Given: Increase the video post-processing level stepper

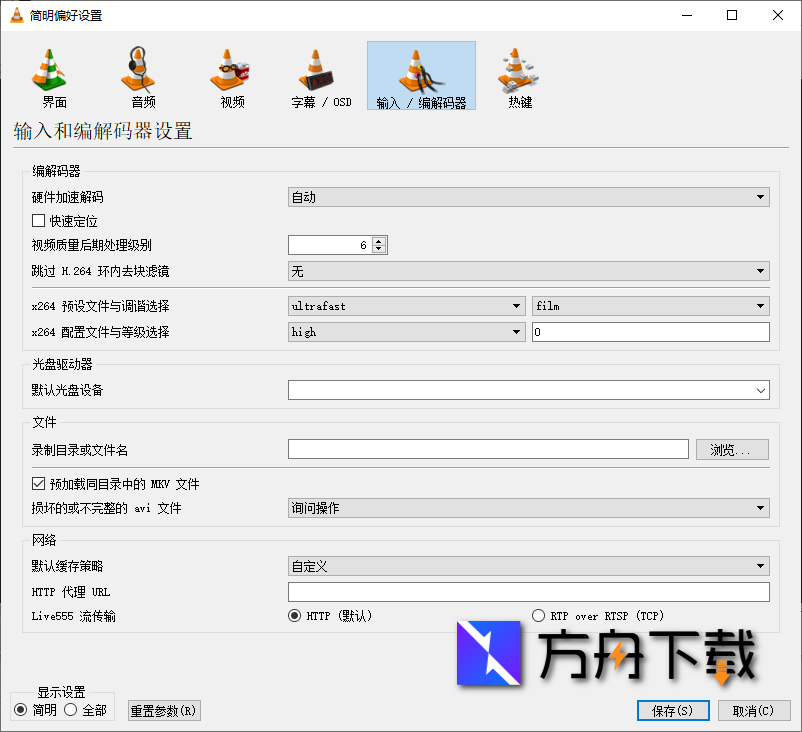Looking at the screenshot, I should 378,240.
